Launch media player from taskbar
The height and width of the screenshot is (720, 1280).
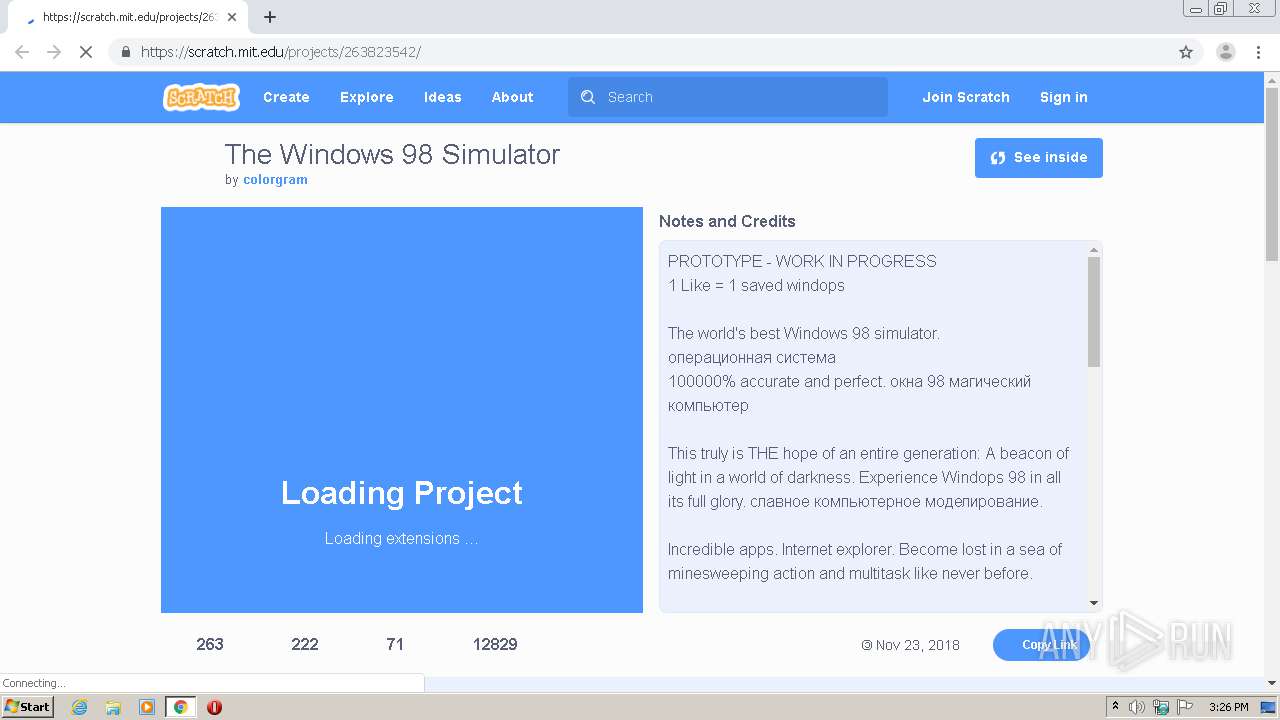147,707
